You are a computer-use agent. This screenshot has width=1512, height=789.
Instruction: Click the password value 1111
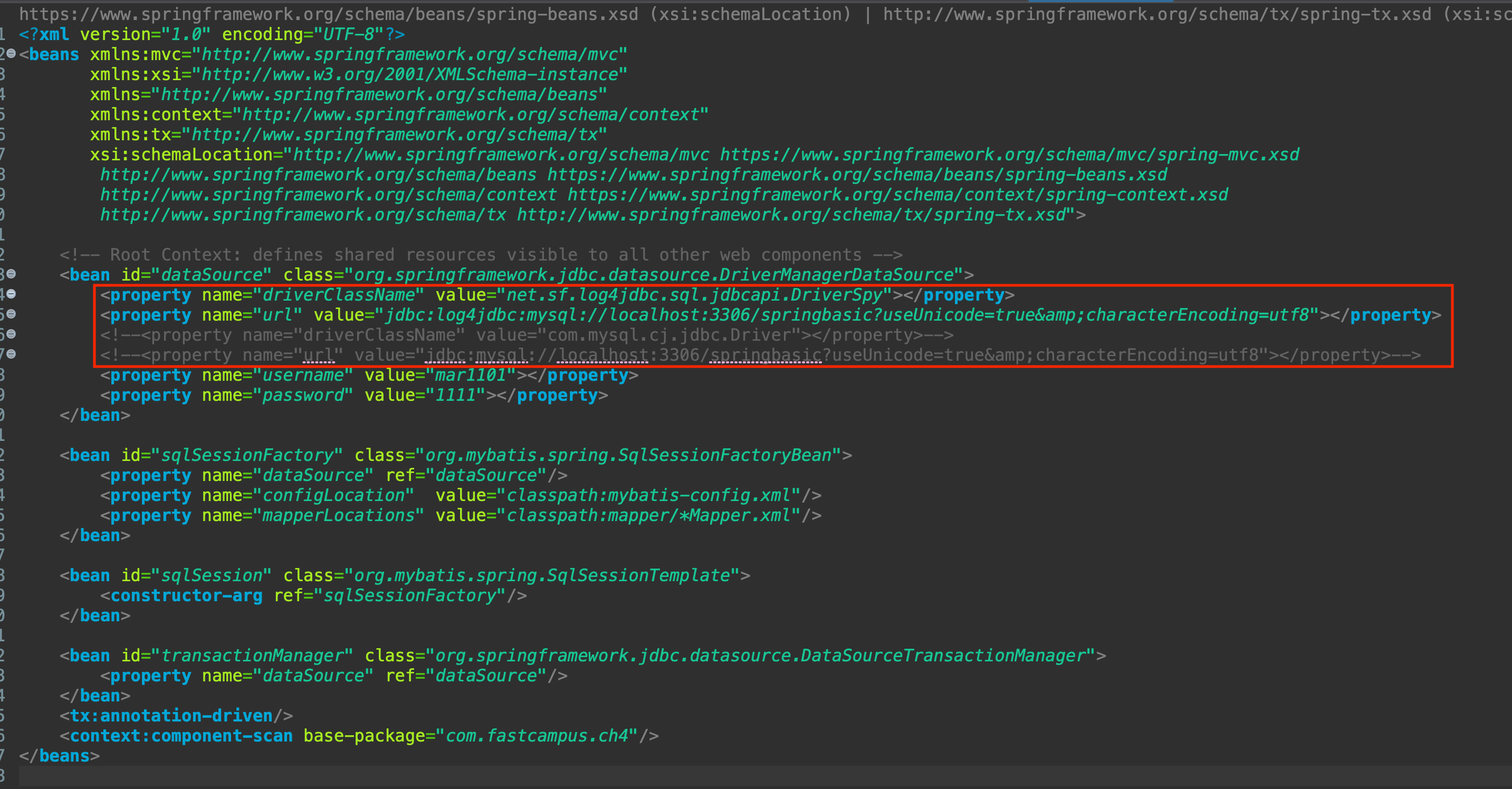455,396
